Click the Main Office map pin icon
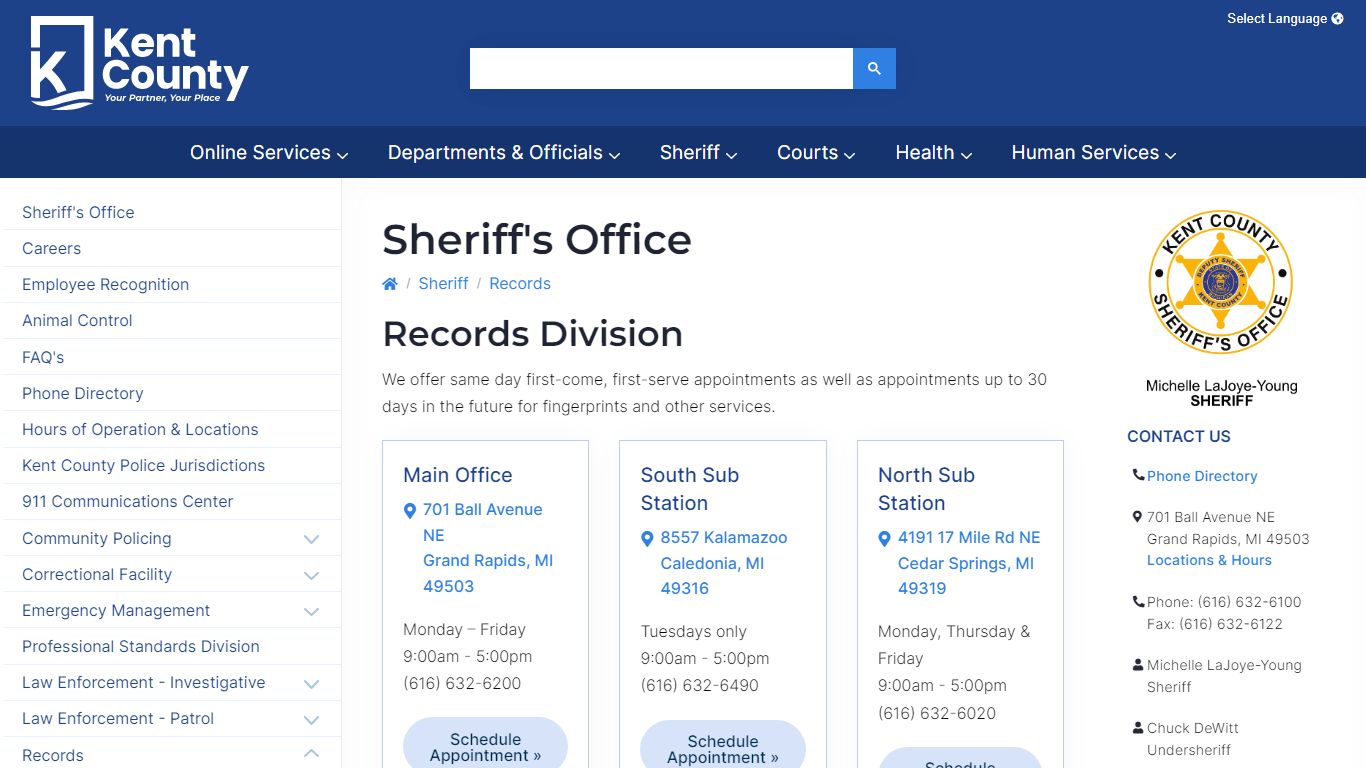 (409, 511)
